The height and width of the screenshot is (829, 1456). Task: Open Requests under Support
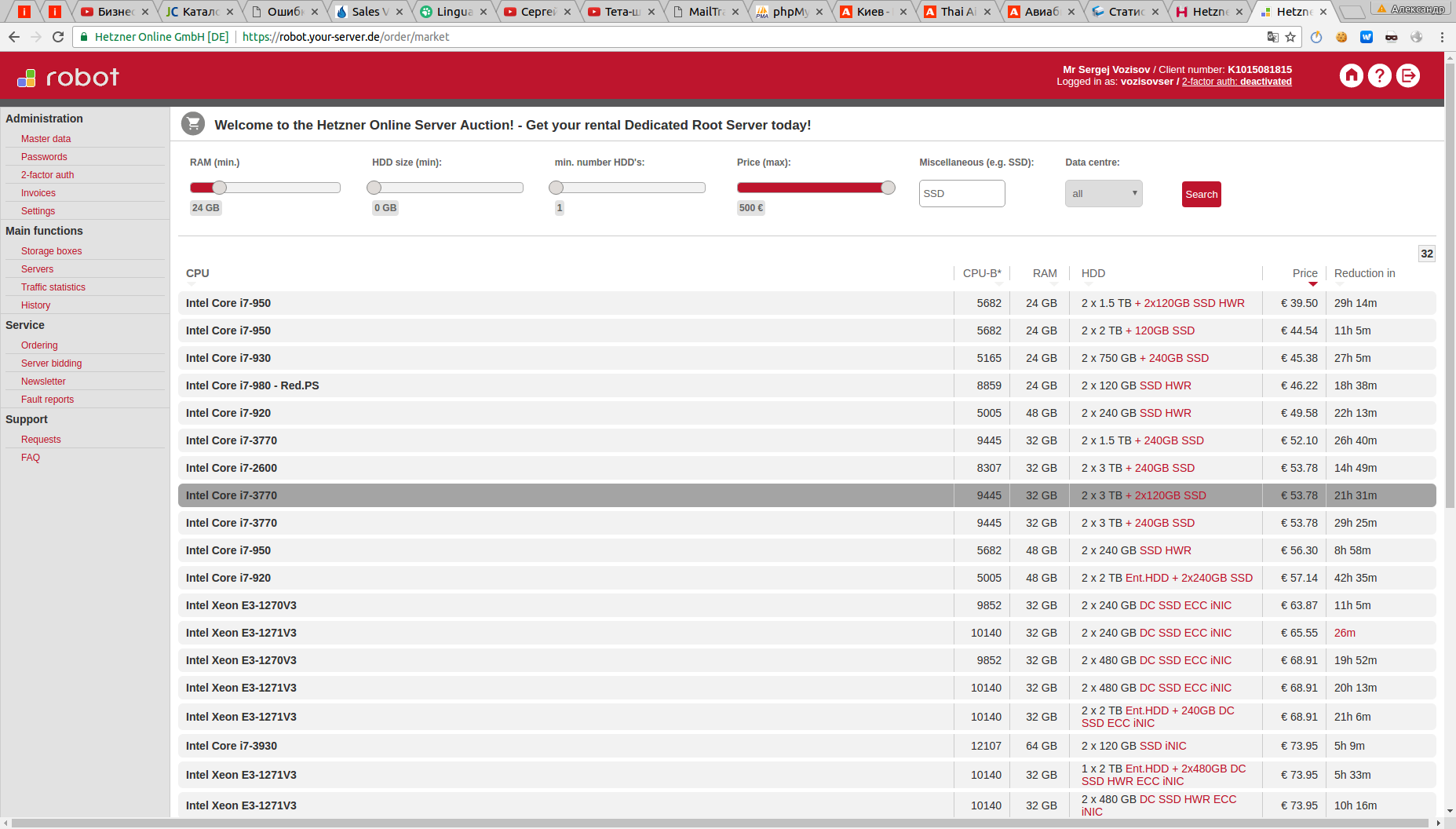tap(41, 440)
